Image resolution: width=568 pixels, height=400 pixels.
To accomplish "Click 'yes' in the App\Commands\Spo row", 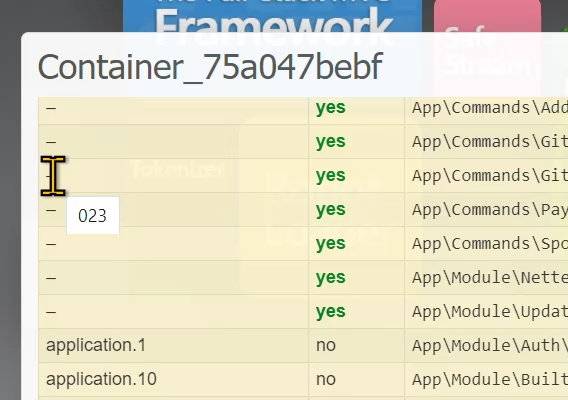I will pyautogui.click(x=331, y=243).
